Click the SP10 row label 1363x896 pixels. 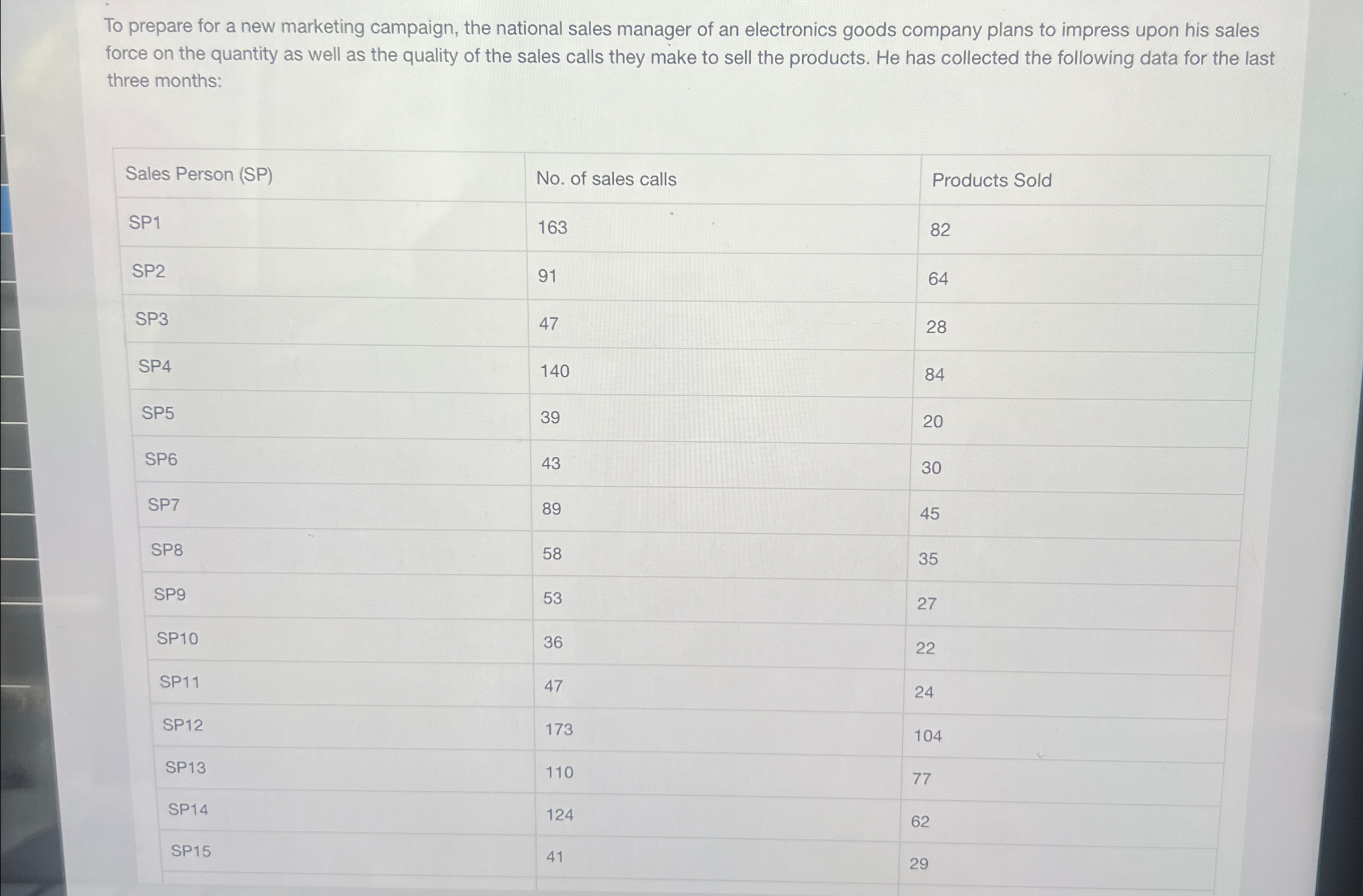click(x=177, y=638)
